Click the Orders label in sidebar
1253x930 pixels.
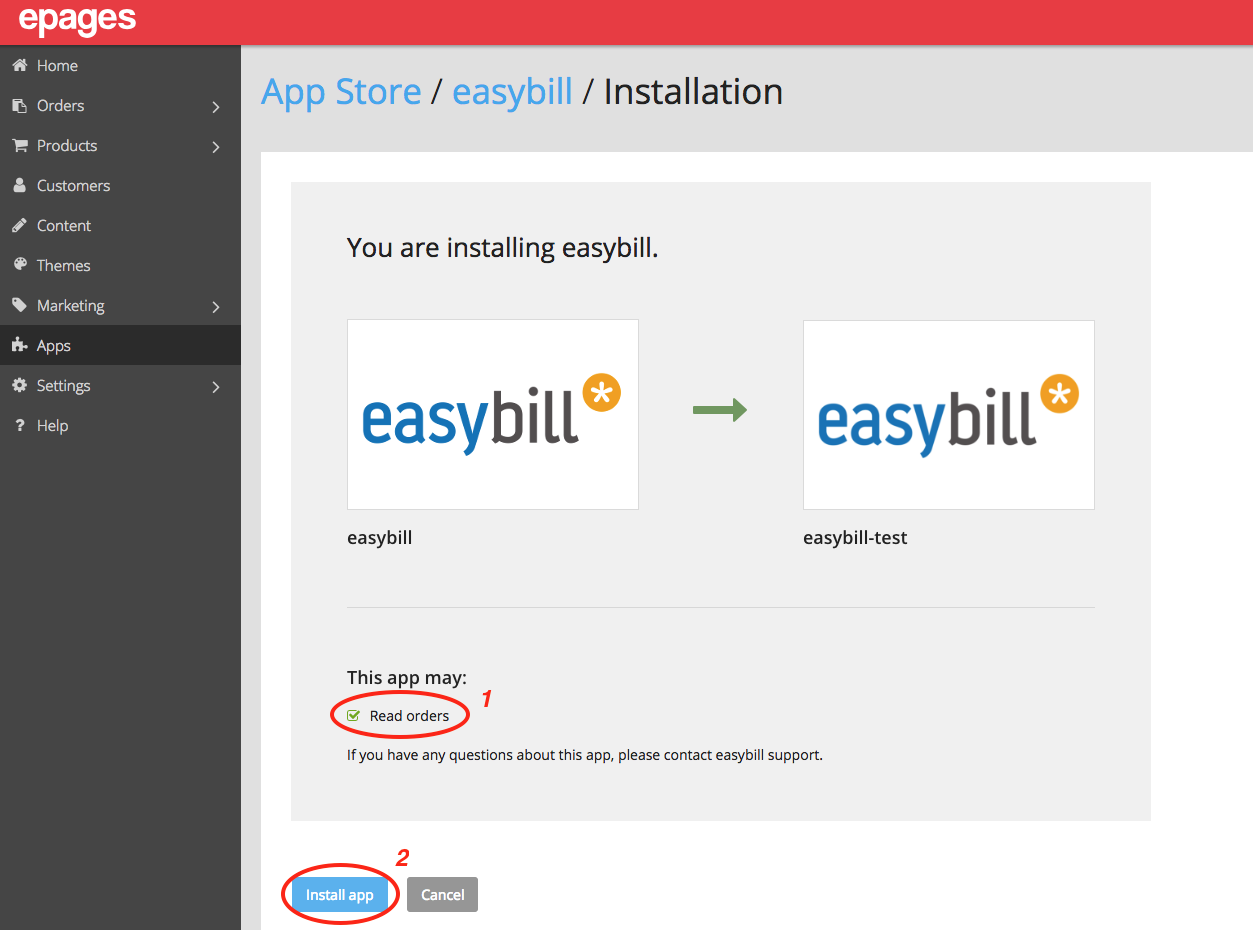(x=60, y=105)
